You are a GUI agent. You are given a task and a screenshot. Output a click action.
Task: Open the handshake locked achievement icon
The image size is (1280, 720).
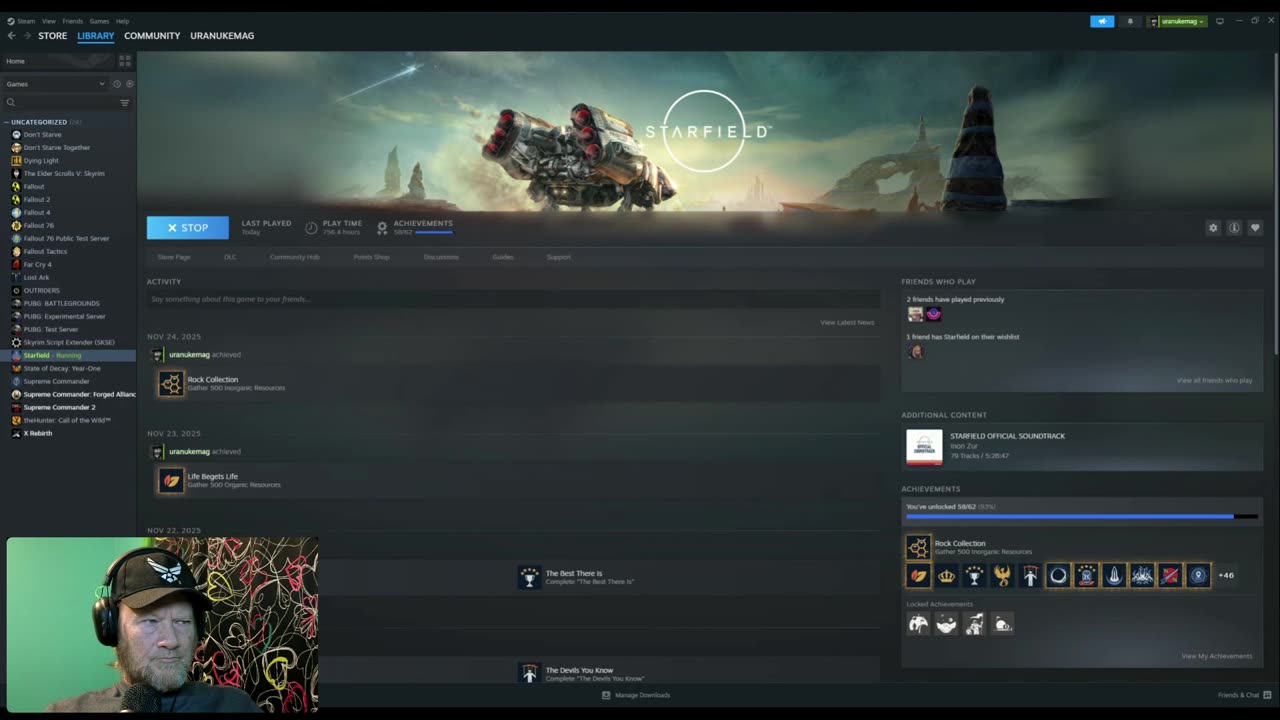(946, 623)
